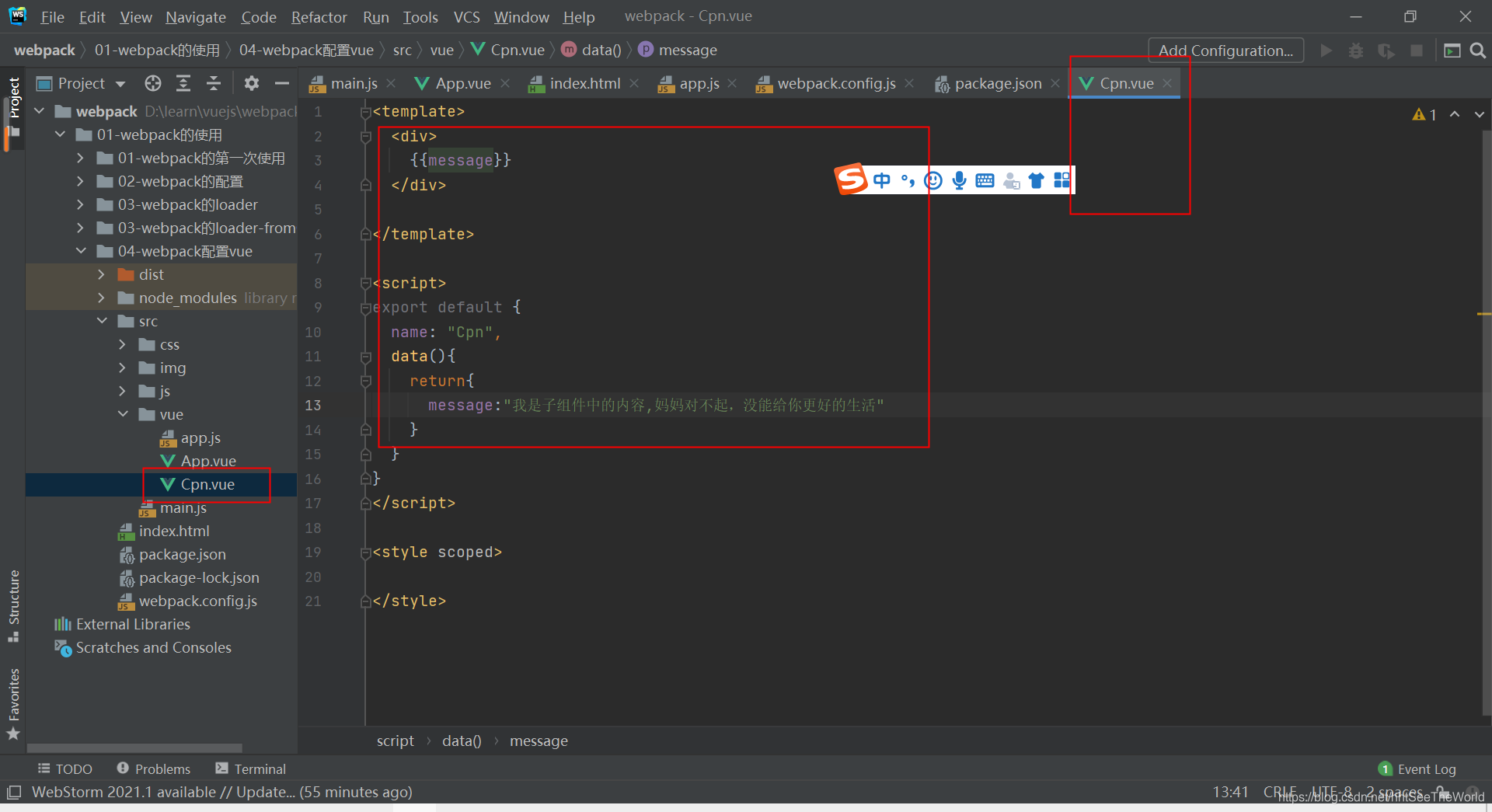Switch to the index.html editor tab
1492x812 pixels.
pyautogui.click(x=584, y=83)
